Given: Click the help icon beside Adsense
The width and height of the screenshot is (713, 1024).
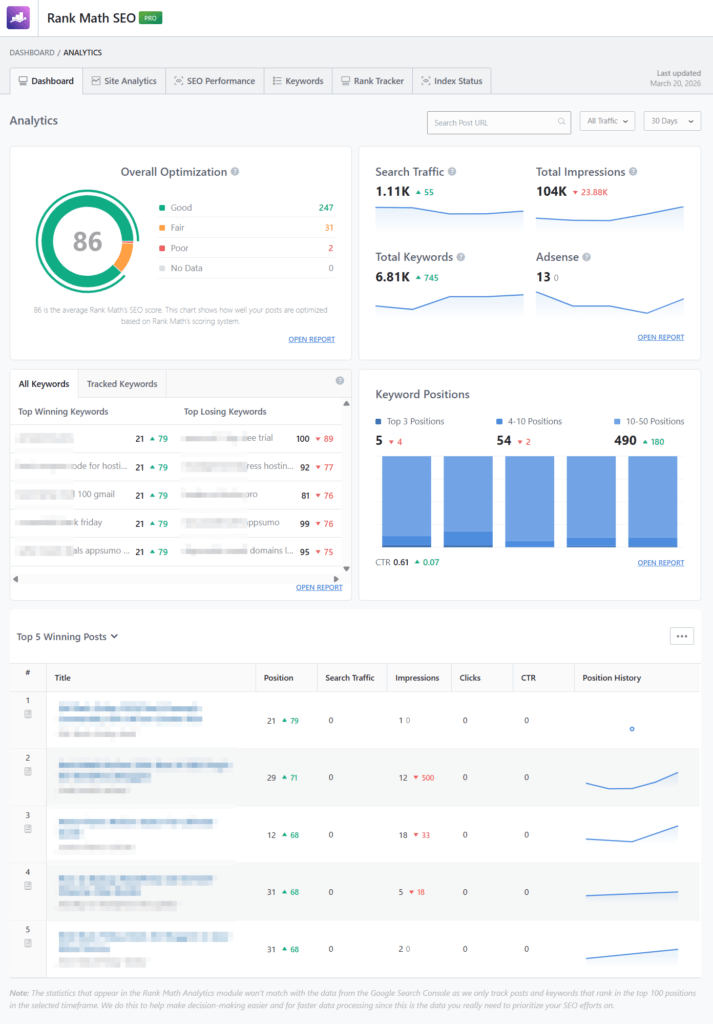Looking at the screenshot, I should pyautogui.click(x=586, y=257).
